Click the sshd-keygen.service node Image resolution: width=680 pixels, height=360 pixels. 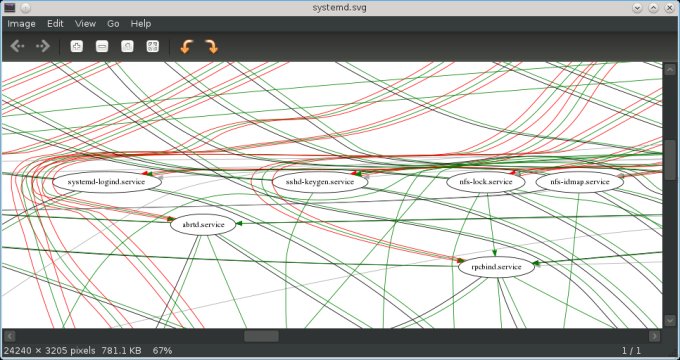tap(320, 182)
